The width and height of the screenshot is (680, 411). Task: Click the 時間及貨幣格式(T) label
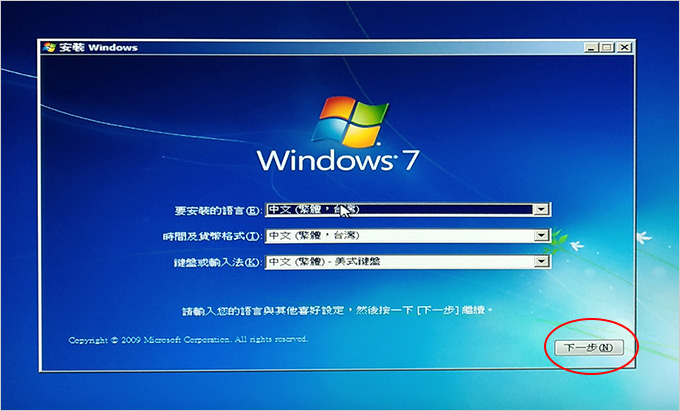click(x=212, y=237)
